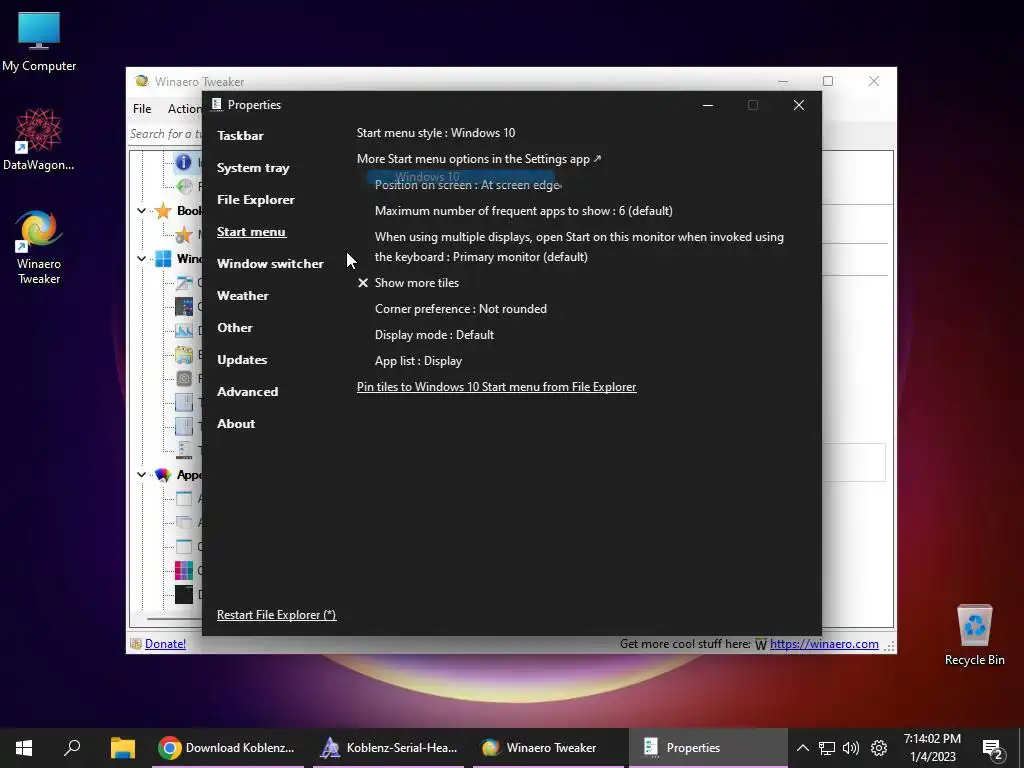Click the gear icon in system tray
This screenshot has height=768, width=1024.
coord(879,748)
